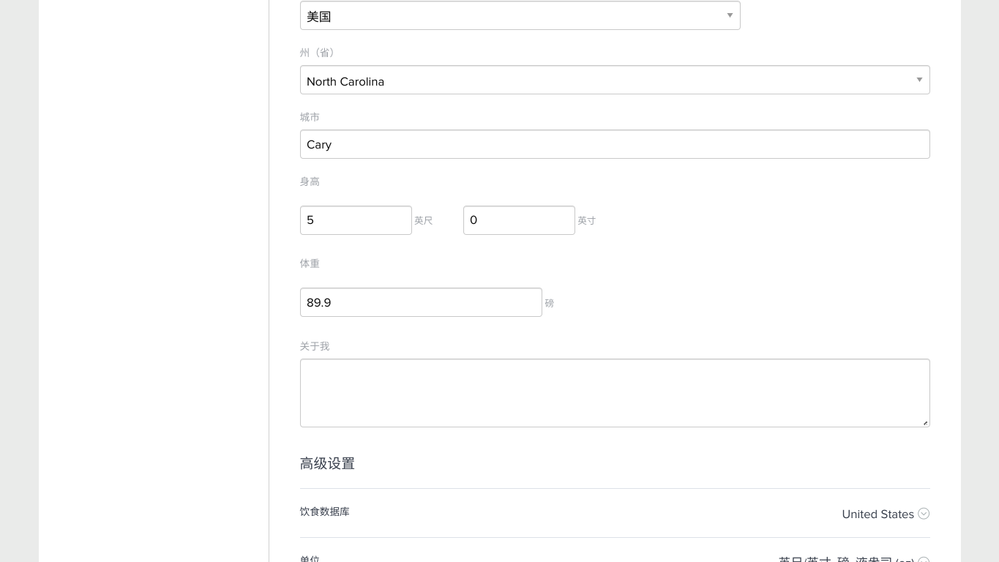Image resolution: width=999 pixels, height=562 pixels.
Task: Click the 磅 unit label beside weight
Action: coord(549,303)
